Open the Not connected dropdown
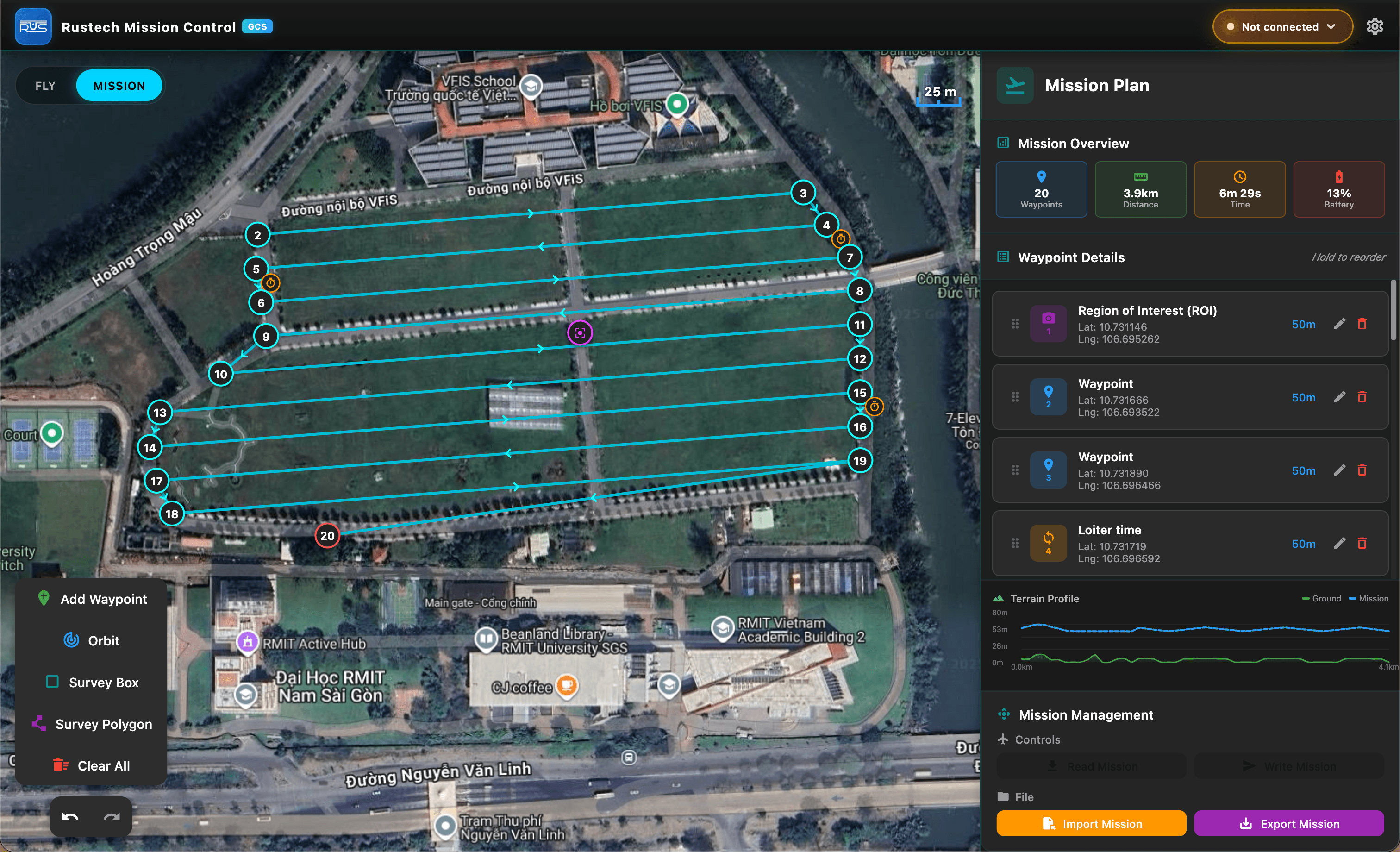Image resolution: width=1400 pixels, height=852 pixels. (x=1282, y=27)
